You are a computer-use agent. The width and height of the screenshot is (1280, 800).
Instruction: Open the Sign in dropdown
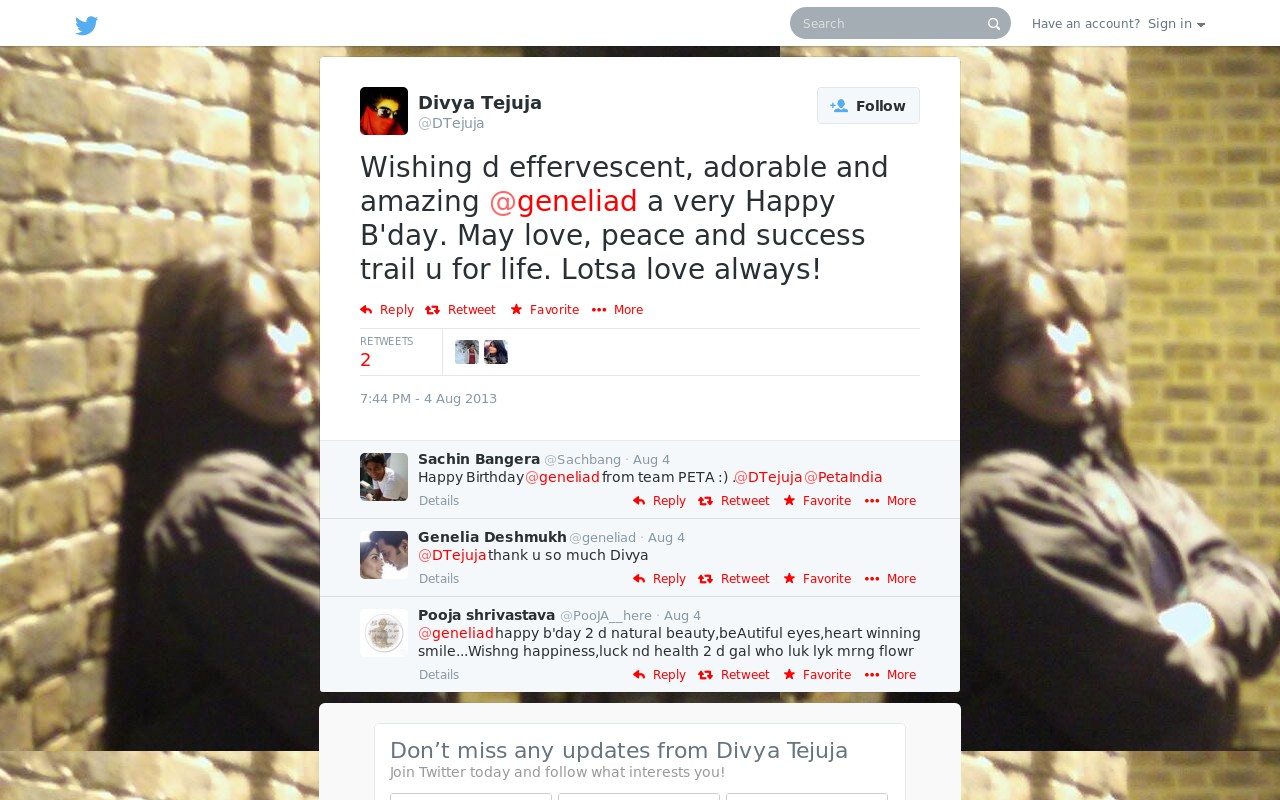tap(1176, 24)
